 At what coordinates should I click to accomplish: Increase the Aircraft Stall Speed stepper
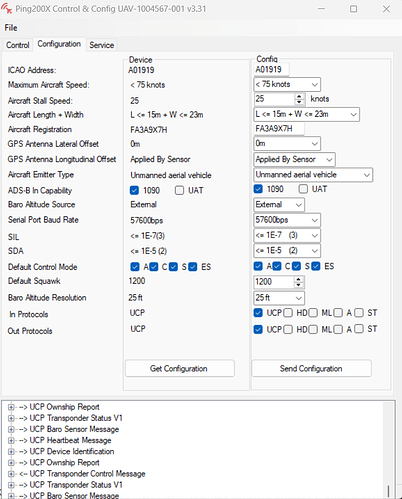(299, 96)
